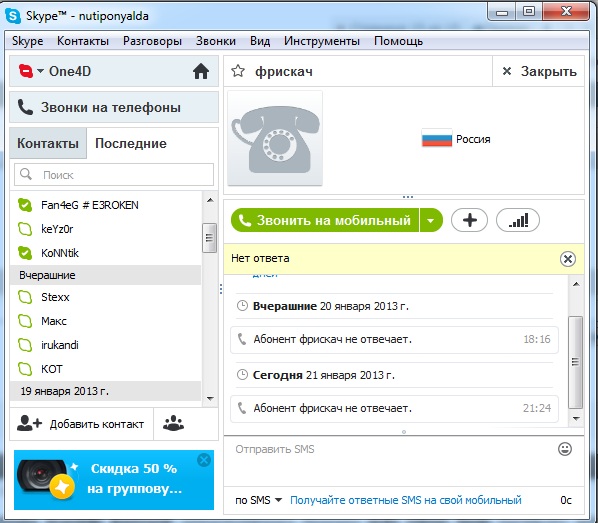
Task: Click the 18:16 missed call entry
Action: pos(394,339)
